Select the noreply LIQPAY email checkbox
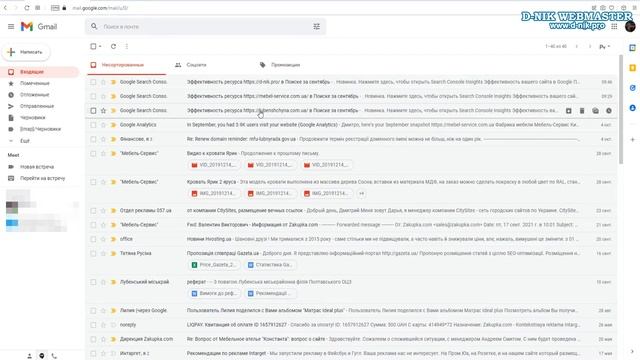This screenshot has width=640, height=360. (x=93, y=325)
